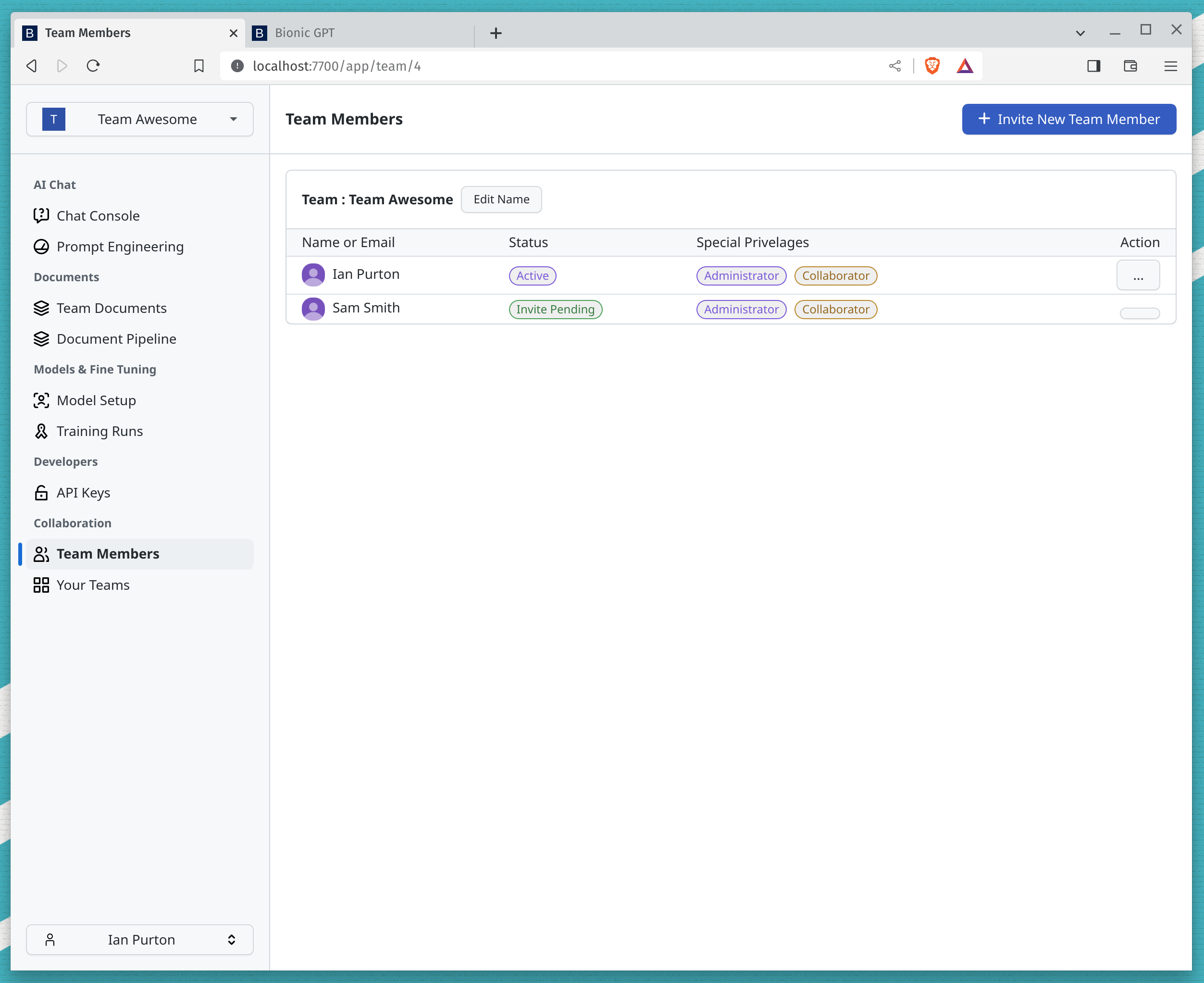Click the Prompt Engineering icon
The height and width of the screenshot is (983, 1204).
[x=40, y=246]
